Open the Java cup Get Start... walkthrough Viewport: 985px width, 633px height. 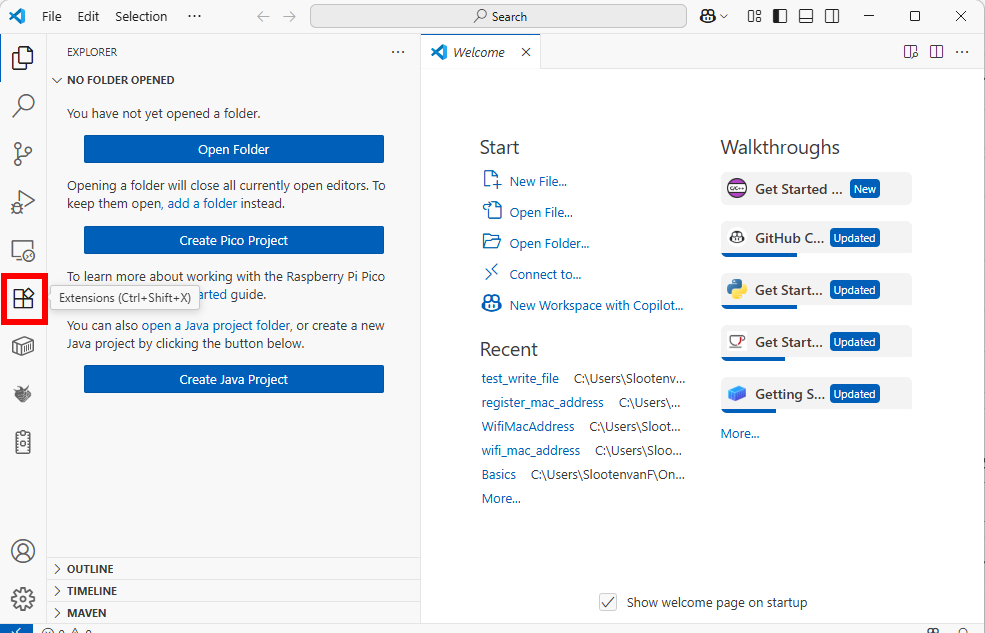click(x=816, y=343)
